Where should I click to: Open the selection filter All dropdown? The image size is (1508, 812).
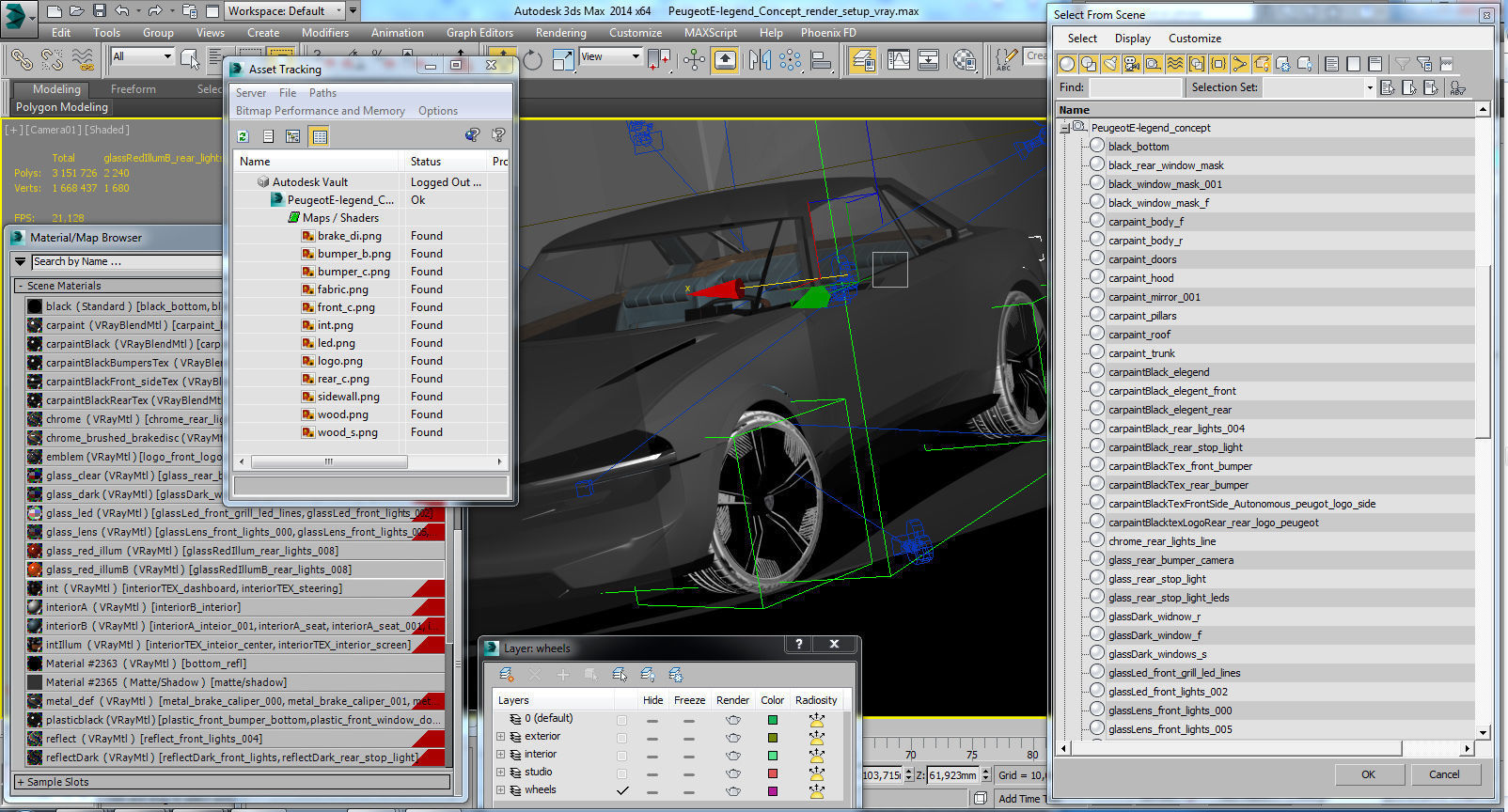pyautogui.click(x=142, y=56)
